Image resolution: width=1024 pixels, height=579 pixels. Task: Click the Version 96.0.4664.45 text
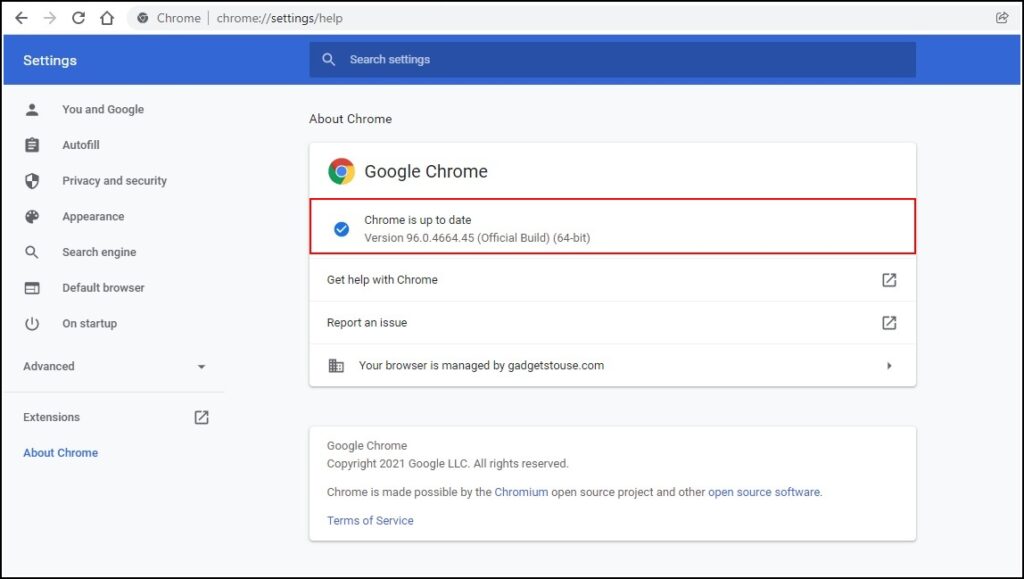[x=477, y=238]
